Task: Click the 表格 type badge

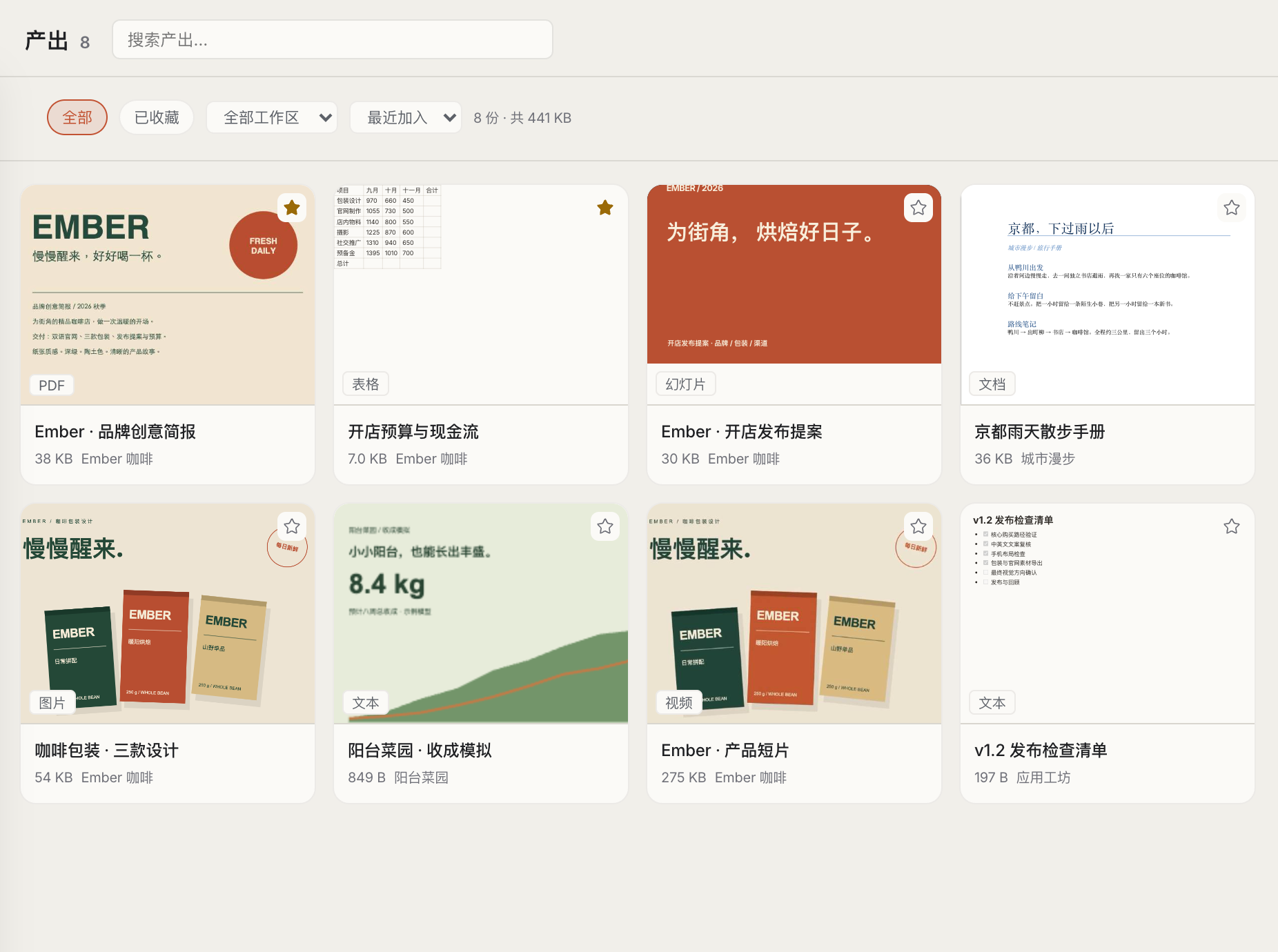Action: 366,384
